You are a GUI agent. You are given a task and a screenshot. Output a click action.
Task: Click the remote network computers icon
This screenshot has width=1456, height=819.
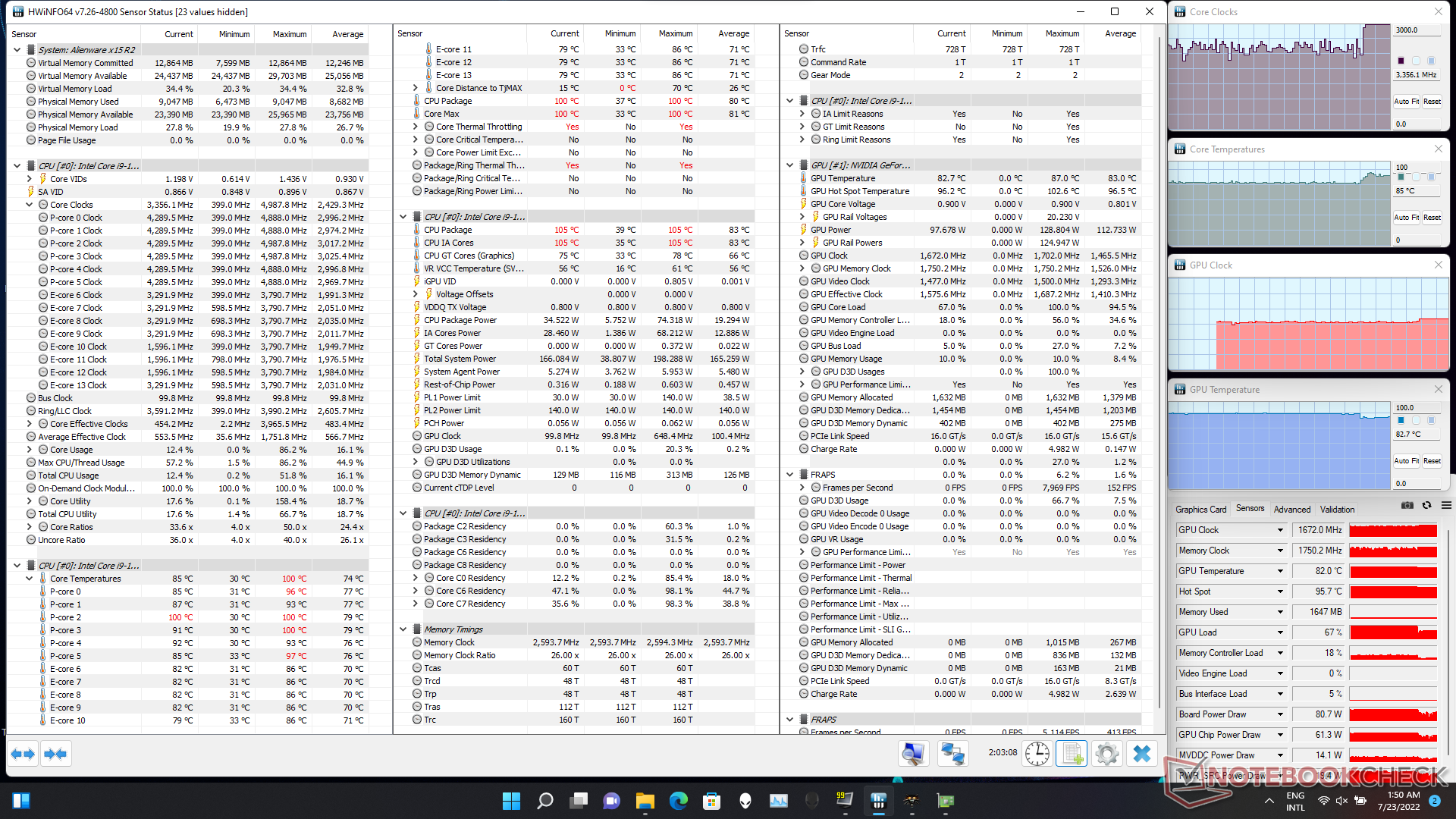[952, 754]
